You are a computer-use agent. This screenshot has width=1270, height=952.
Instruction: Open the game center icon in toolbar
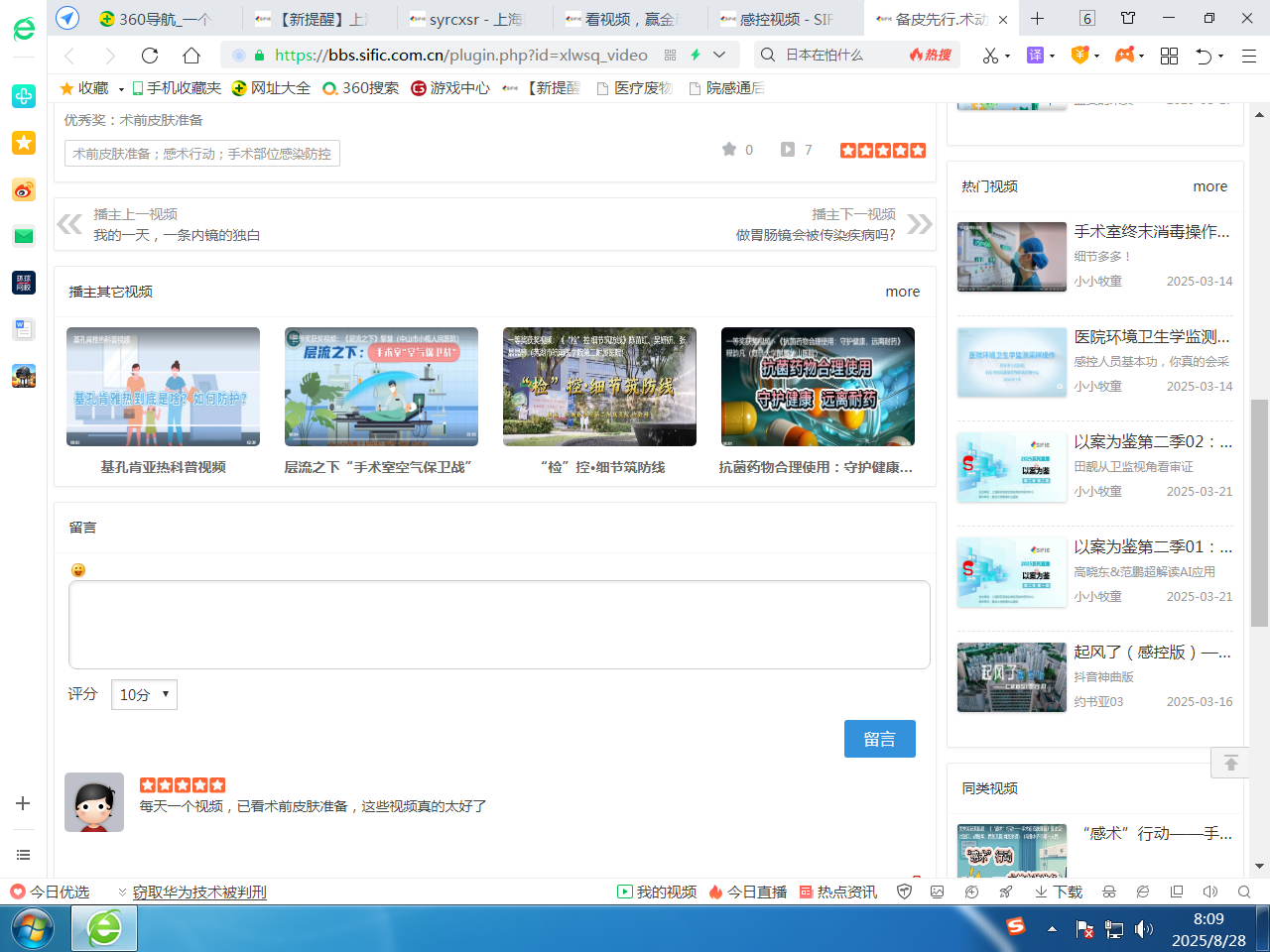[1124, 57]
